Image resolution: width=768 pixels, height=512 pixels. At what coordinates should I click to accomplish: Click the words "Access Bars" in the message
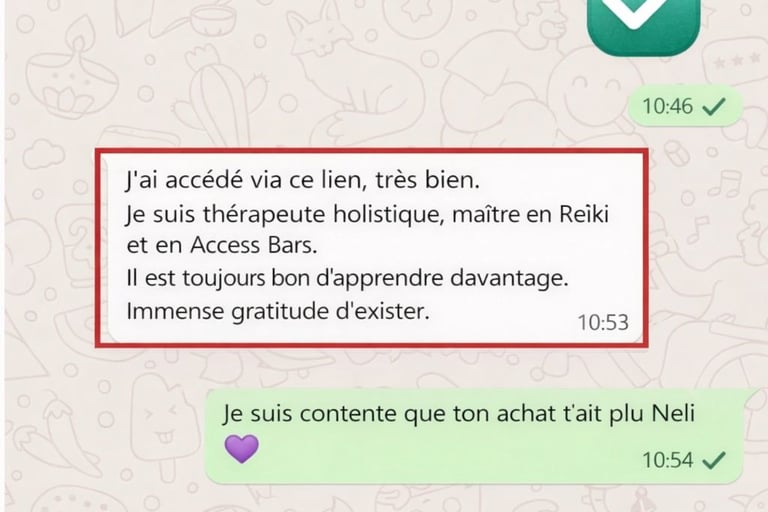254,245
